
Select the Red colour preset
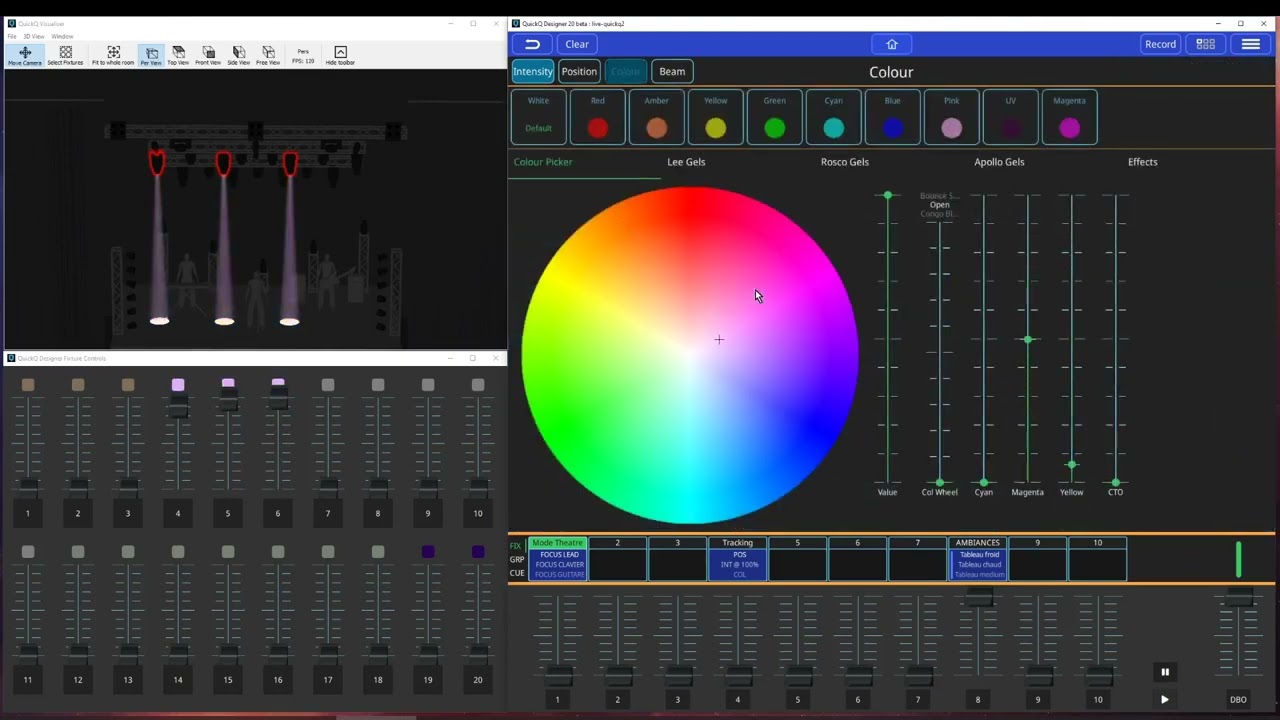pos(598,116)
